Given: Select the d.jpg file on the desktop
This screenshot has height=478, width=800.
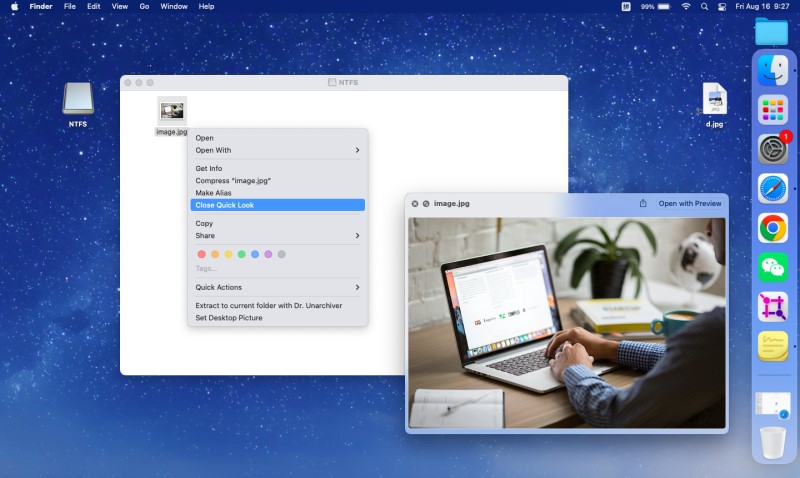Looking at the screenshot, I should click(x=714, y=102).
